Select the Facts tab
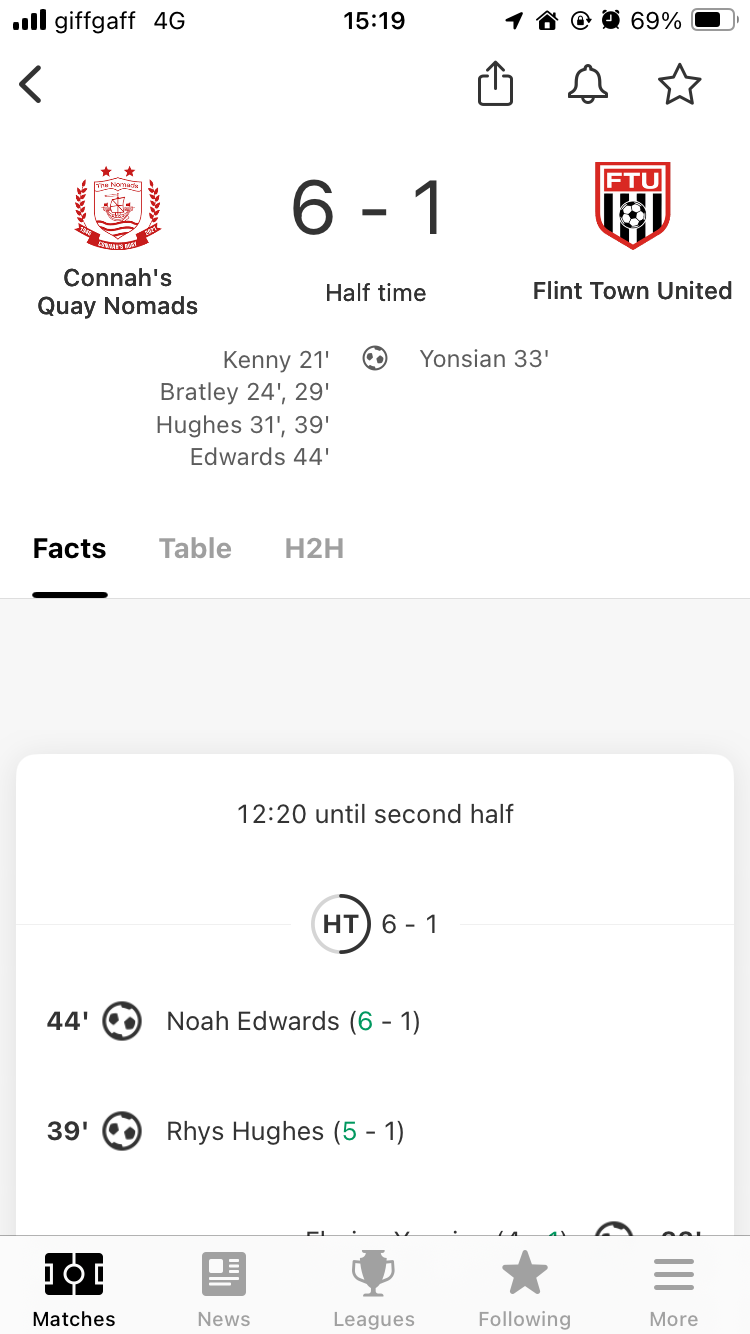The width and height of the screenshot is (750, 1334). 70,548
